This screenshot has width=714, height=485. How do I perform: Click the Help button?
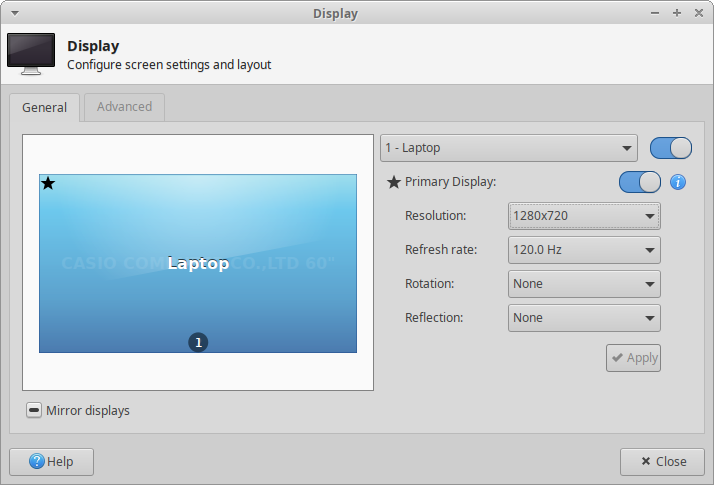[x=51, y=461]
